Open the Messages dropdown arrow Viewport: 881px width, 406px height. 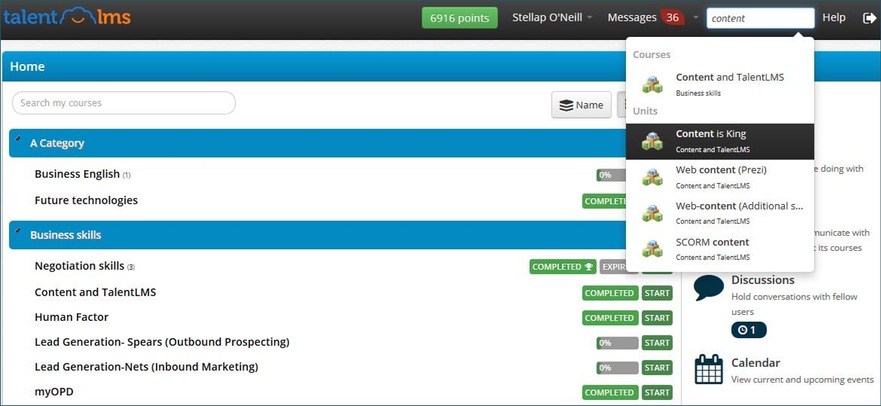click(696, 18)
